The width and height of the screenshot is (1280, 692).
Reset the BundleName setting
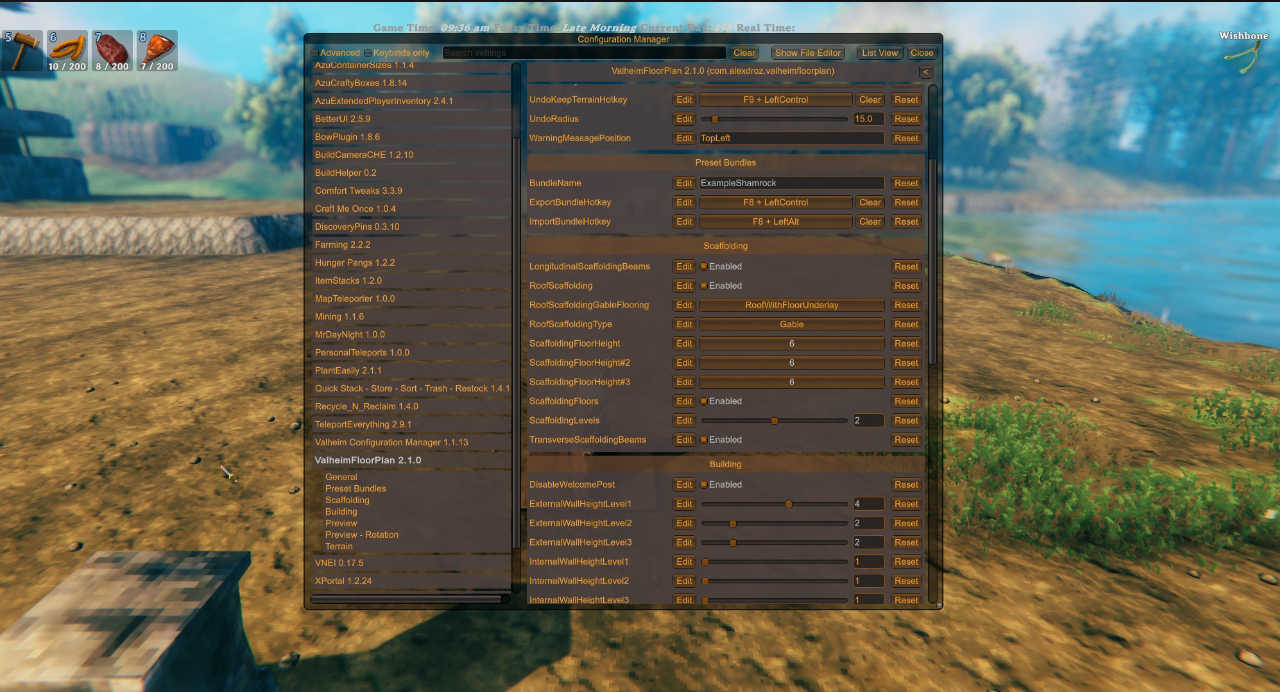906,184
